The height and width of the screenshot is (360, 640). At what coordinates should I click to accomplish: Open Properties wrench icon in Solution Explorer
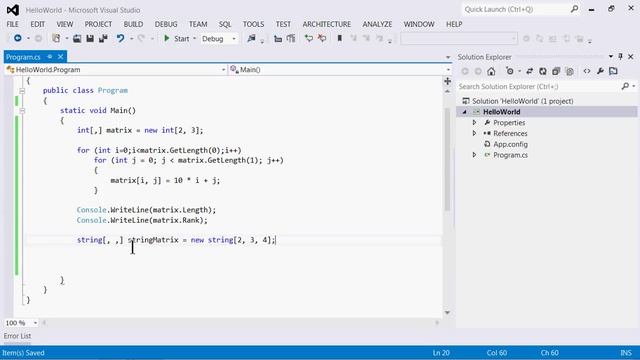tap(600, 71)
